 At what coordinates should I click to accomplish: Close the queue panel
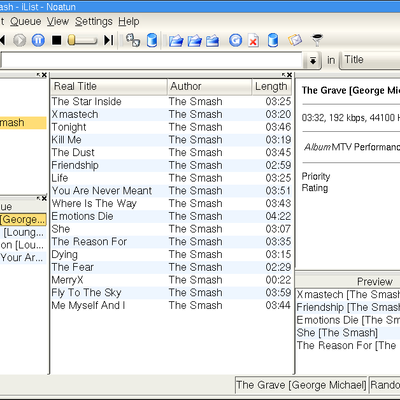(44, 199)
